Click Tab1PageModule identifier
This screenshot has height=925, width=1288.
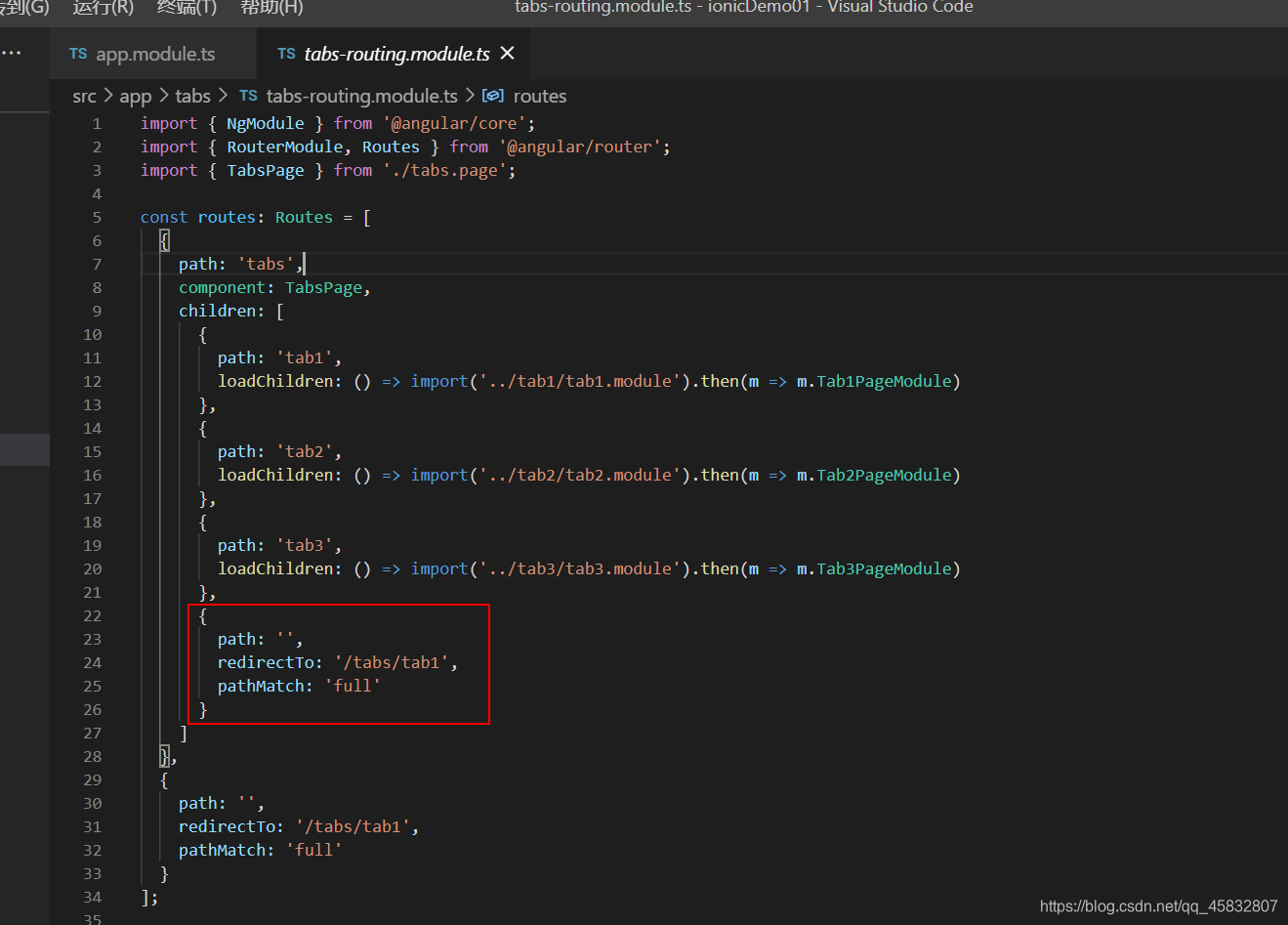884,381
